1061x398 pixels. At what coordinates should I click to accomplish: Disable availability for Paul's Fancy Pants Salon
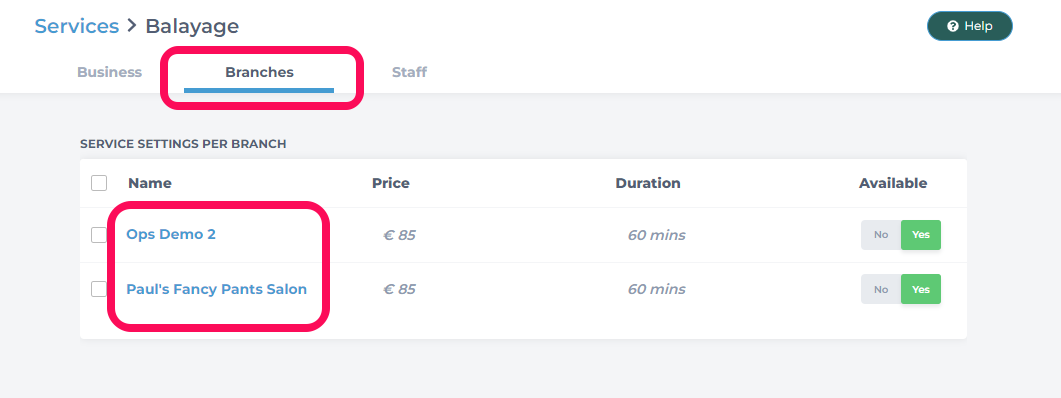click(x=880, y=289)
